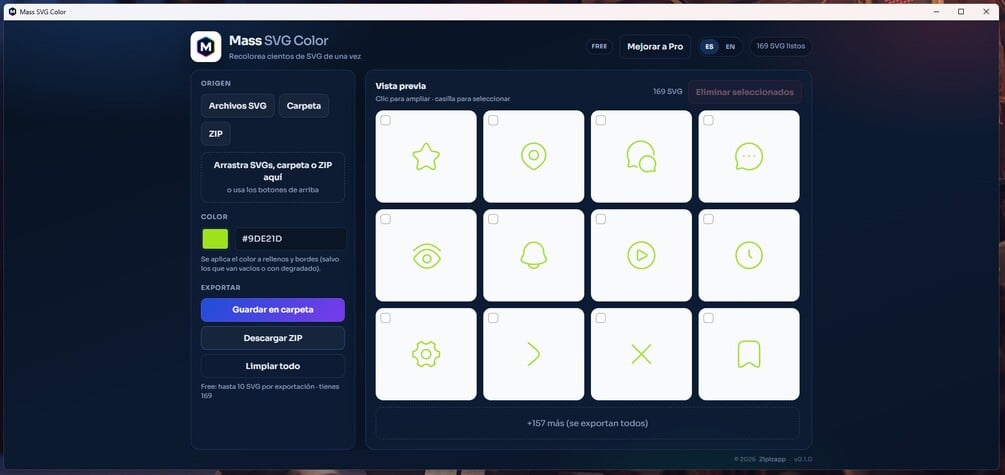Click the ZIP source button
Screen dimensions: 1005x475
[x=216, y=134]
